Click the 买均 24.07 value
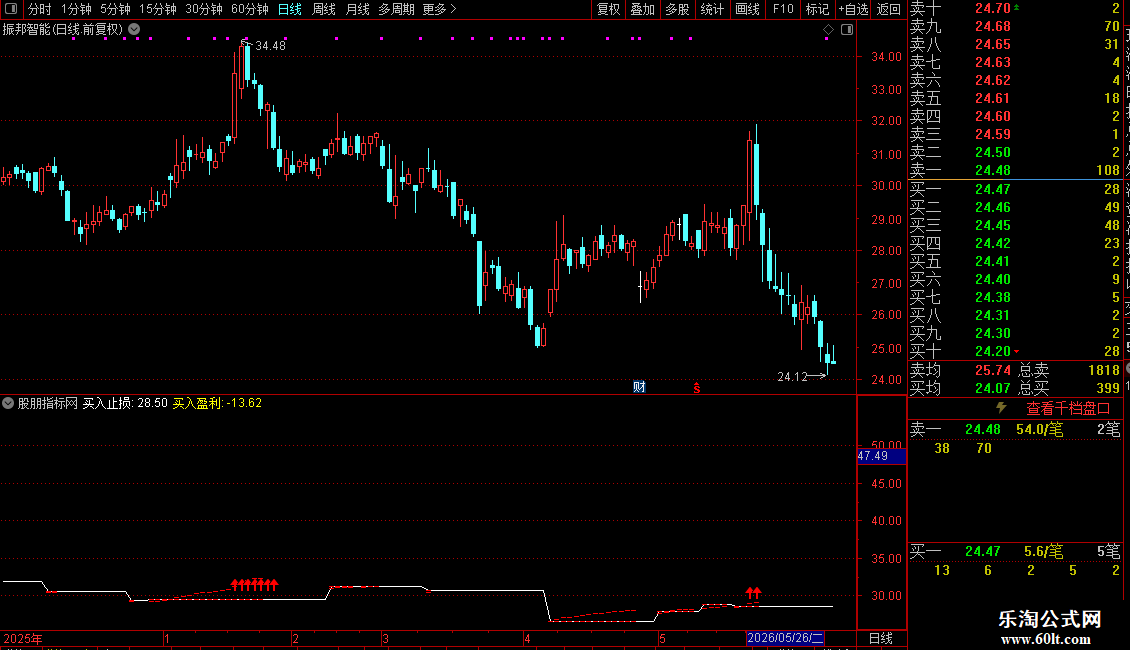The width and height of the screenshot is (1130, 650). pos(993,388)
